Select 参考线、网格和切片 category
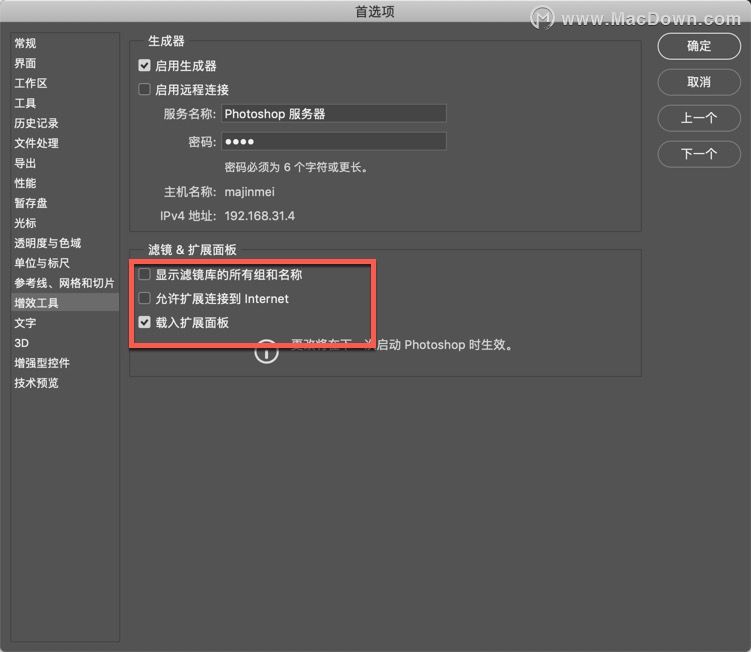The width and height of the screenshot is (751, 652). 65,283
